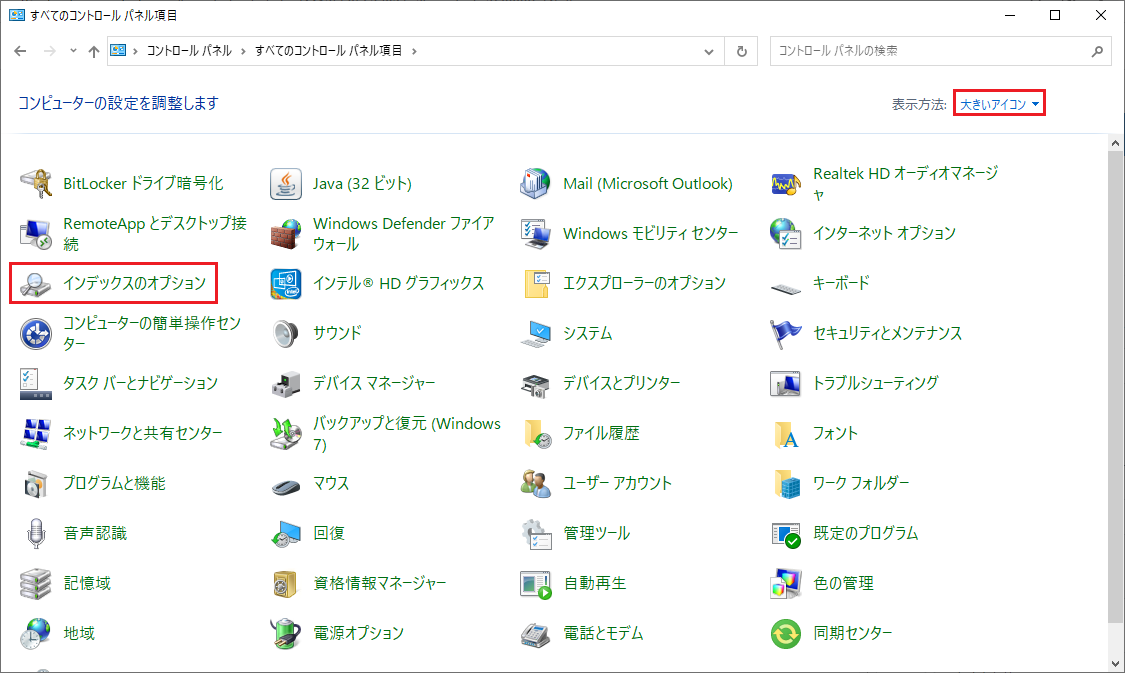Click the Windows Defender ファイアウォール icon
This screenshot has width=1125, height=673.
click(x=286, y=234)
